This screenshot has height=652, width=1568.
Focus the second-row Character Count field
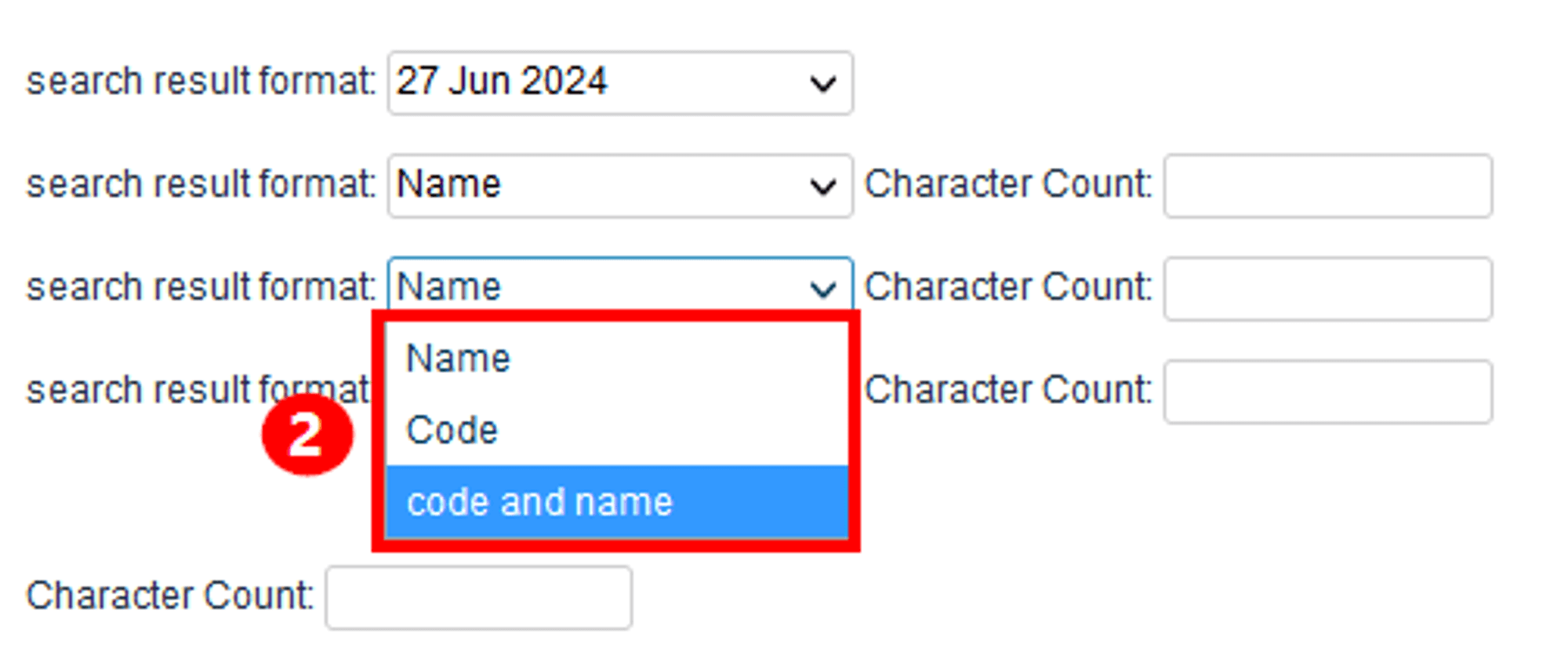1327,186
